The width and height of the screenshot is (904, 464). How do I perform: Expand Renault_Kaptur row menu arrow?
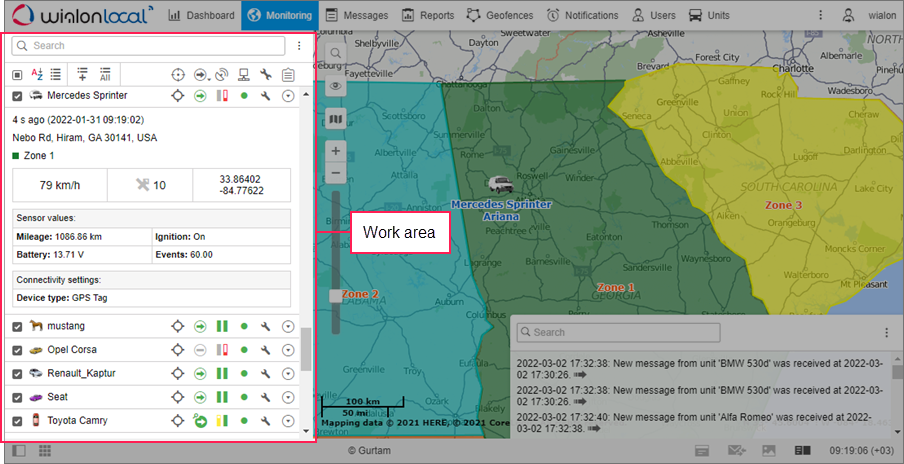[288, 374]
